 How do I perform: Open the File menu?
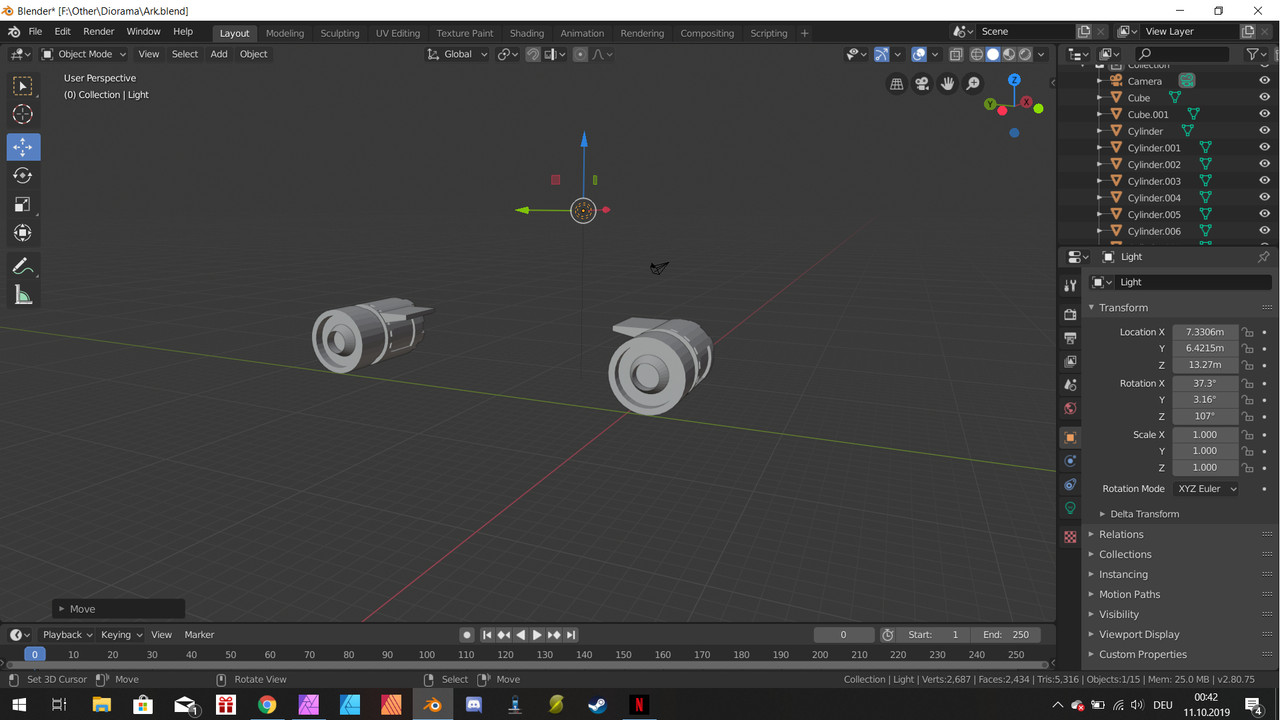click(x=35, y=32)
